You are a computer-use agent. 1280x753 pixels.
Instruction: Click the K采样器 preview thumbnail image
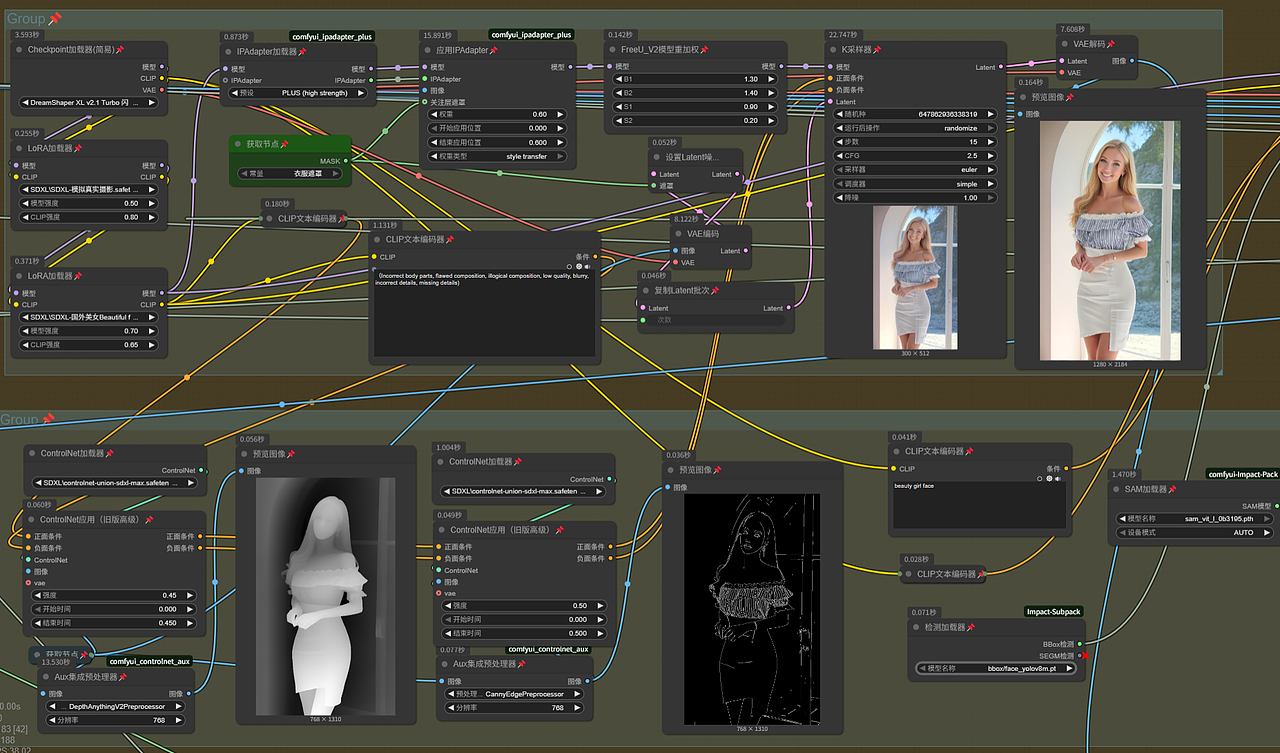[x=915, y=277]
